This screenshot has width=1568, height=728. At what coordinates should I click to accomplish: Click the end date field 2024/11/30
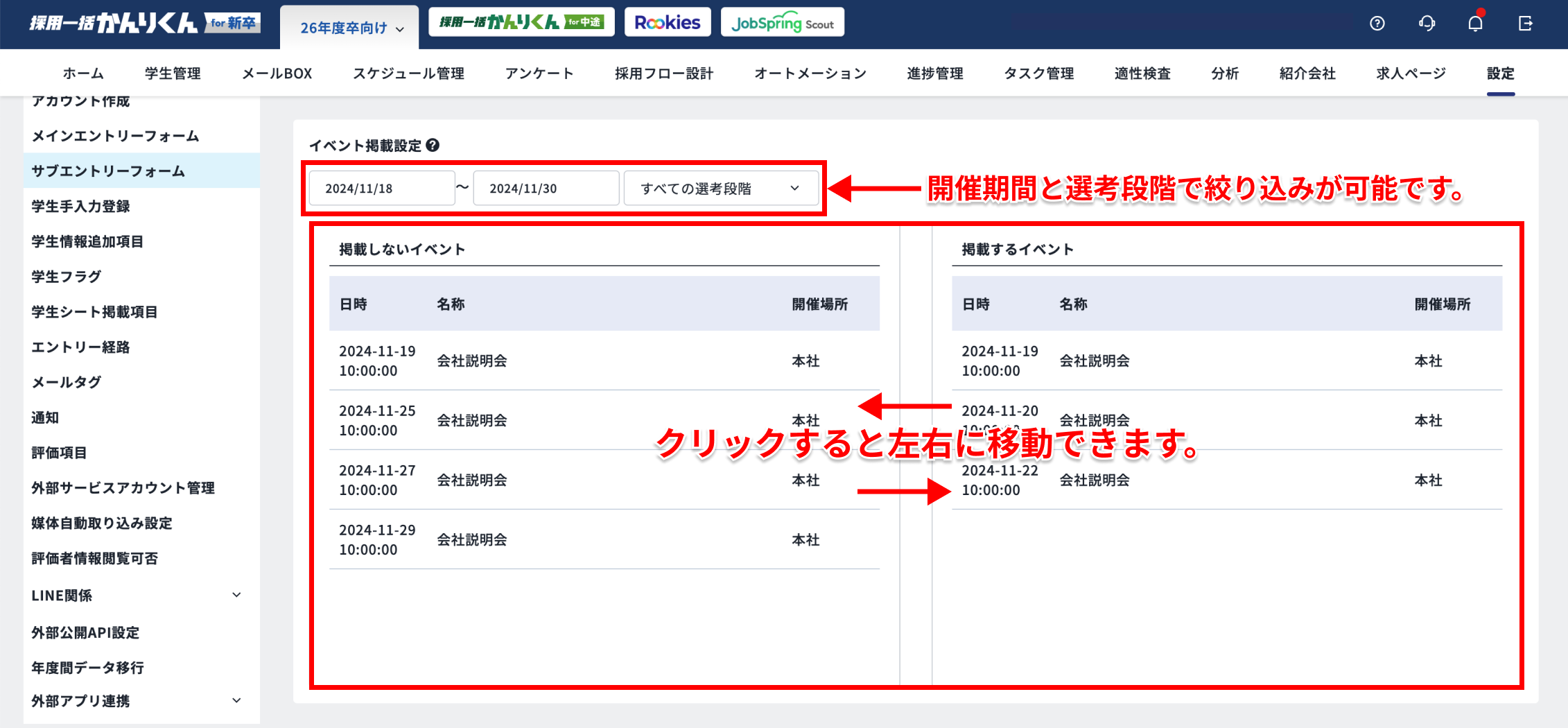[546, 189]
